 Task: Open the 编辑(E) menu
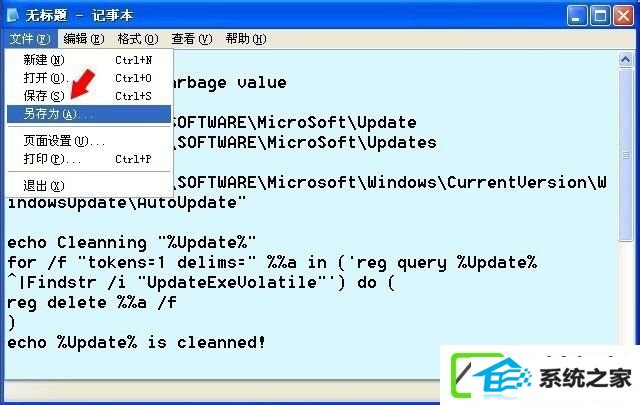click(84, 39)
